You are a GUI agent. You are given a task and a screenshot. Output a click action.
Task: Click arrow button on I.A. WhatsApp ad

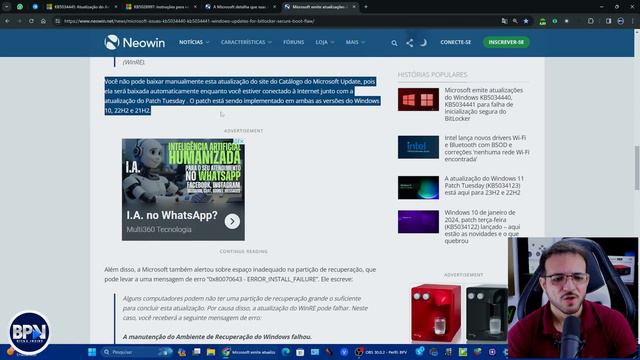(x=232, y=221)
